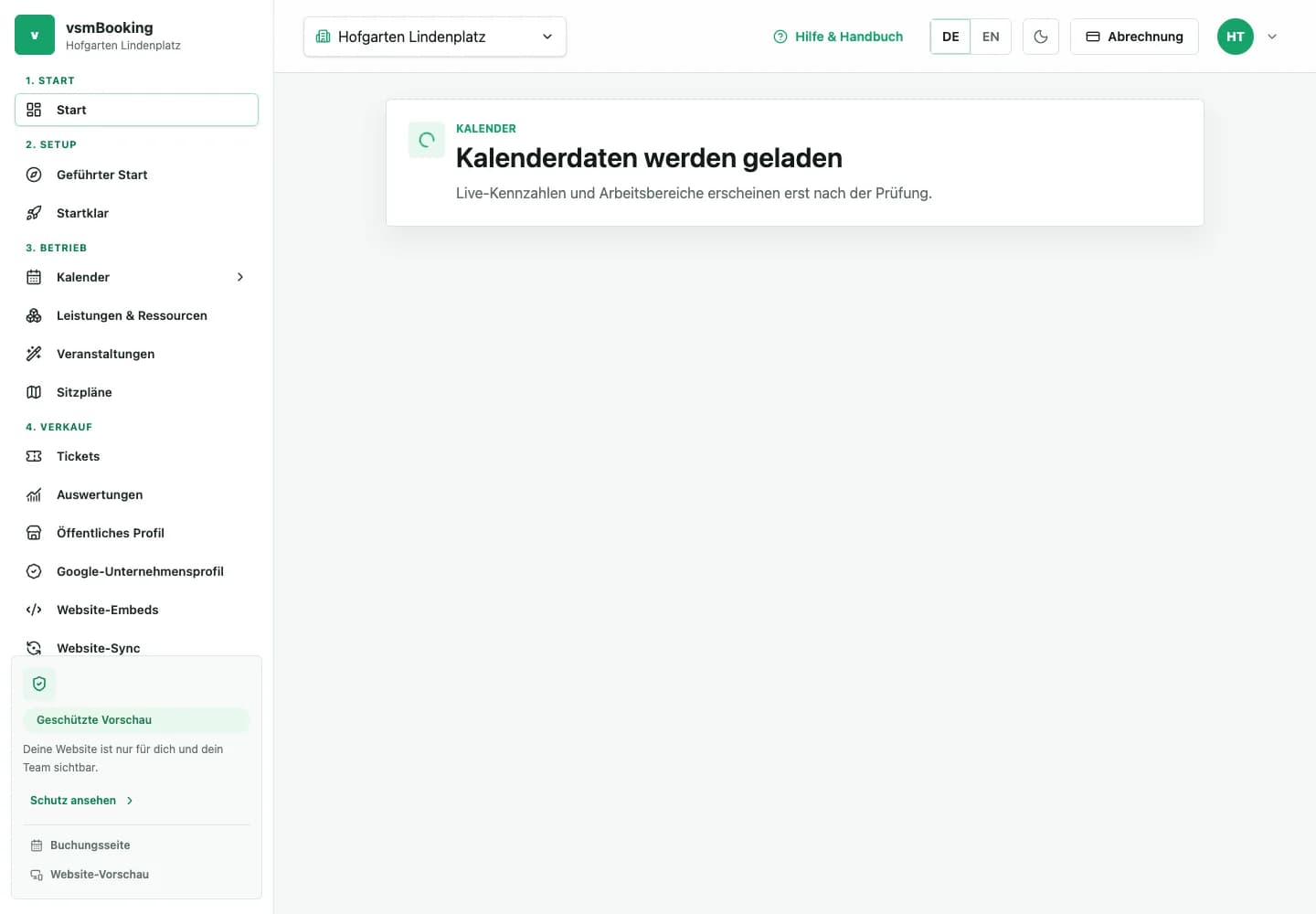Click the '2. SETUP' section label
The height and width of the screenshot is (914, 1316).
pos(51,144)
